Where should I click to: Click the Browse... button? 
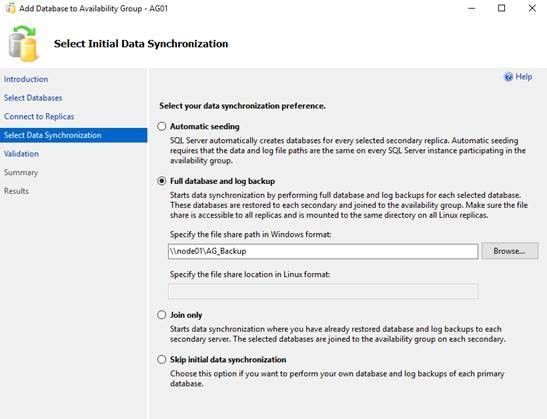click(x=510, y=251)
